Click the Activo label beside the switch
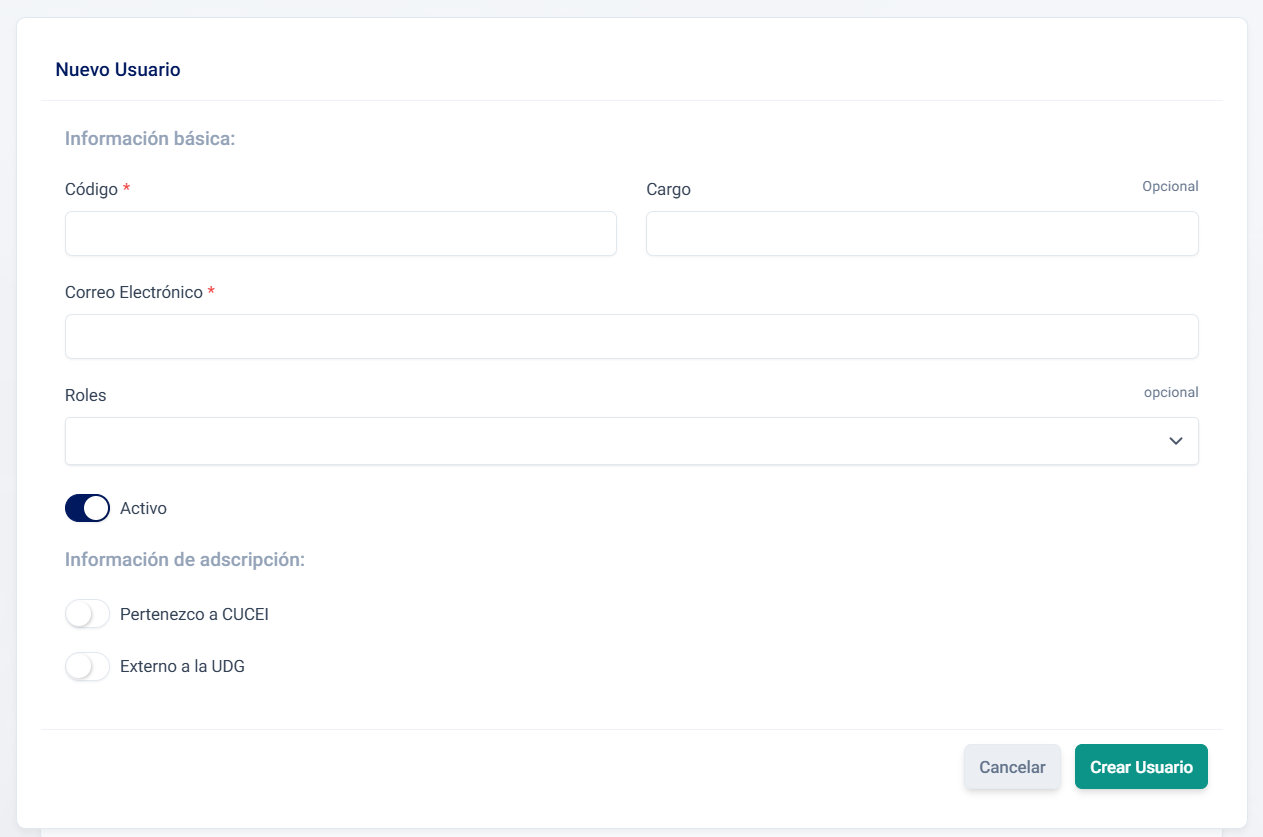 143,508
